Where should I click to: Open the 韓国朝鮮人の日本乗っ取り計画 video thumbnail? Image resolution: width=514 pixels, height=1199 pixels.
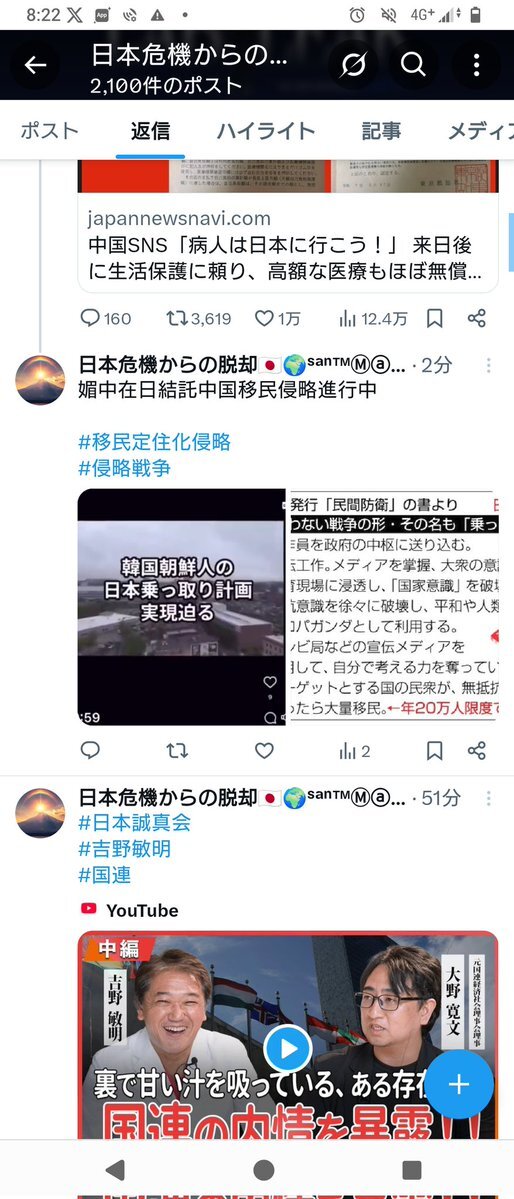point(181,606)
